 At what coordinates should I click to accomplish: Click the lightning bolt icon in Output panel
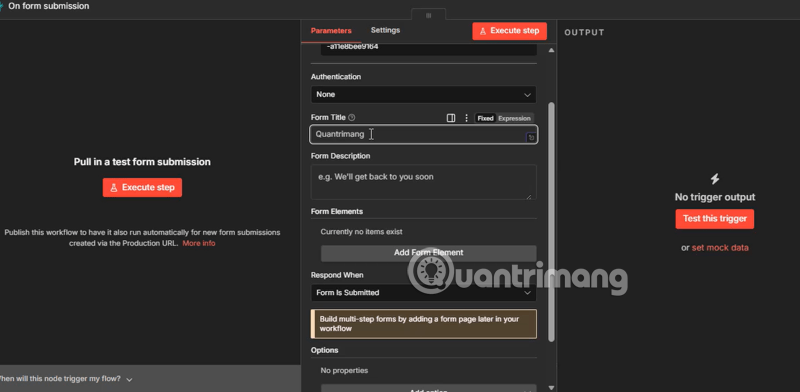point(715,179)
